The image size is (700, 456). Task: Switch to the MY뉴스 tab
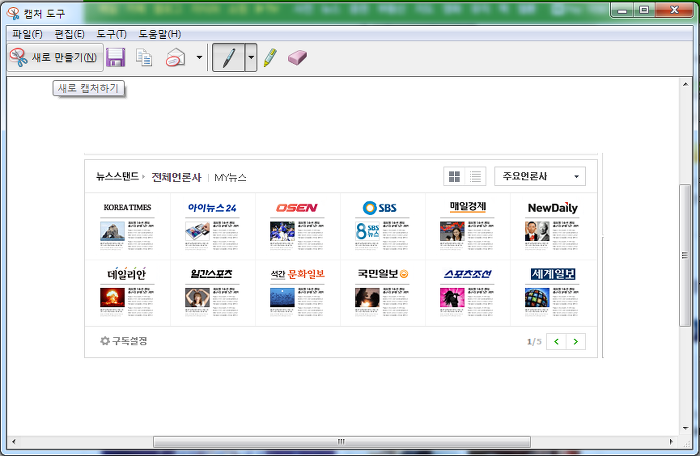(230, 177)
